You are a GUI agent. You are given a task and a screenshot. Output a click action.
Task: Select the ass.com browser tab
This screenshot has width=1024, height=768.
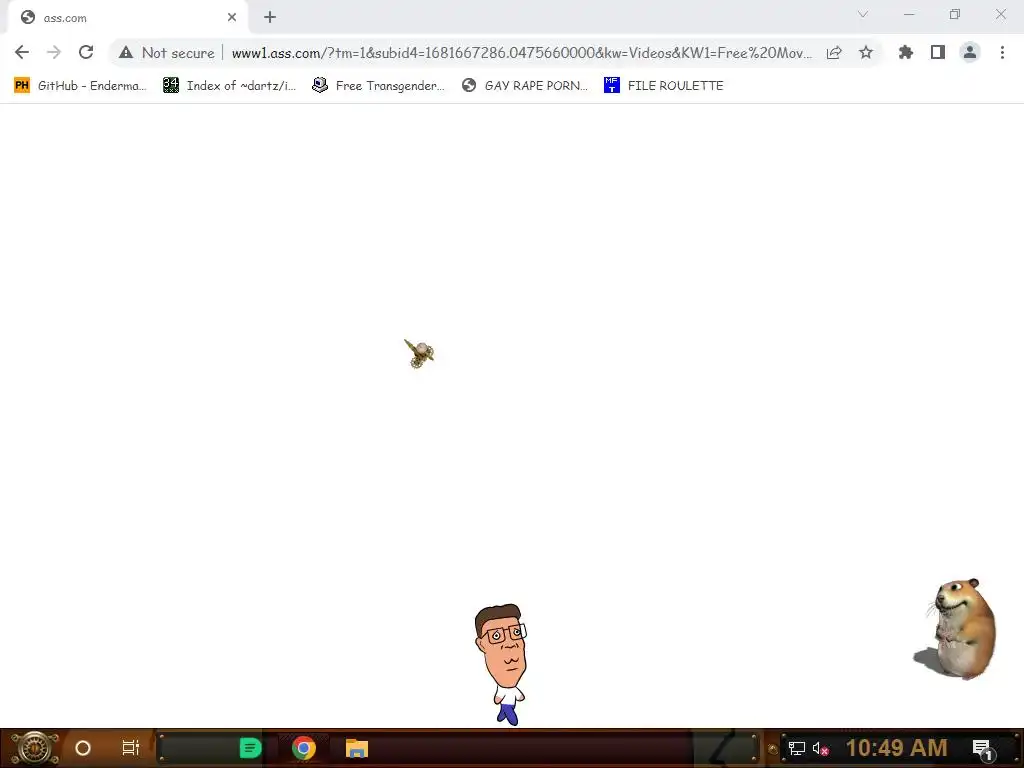tap(127, 18)
